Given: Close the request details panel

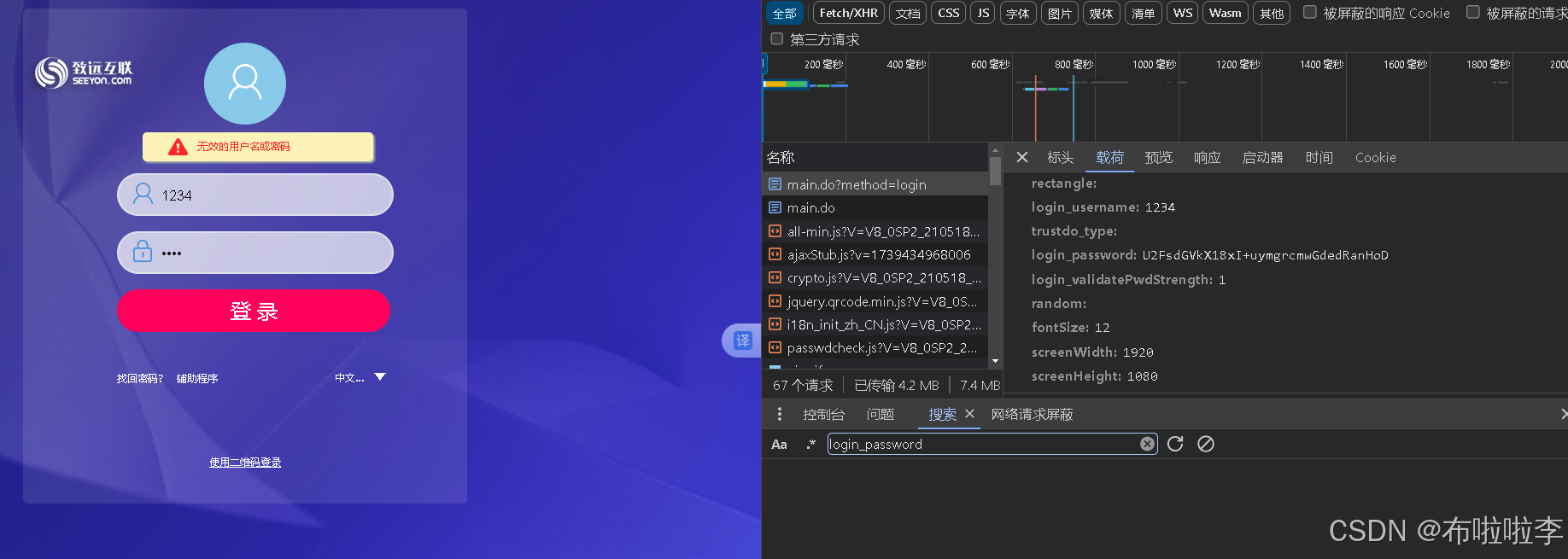Looking at the screenshot, I should [1022, 157].
